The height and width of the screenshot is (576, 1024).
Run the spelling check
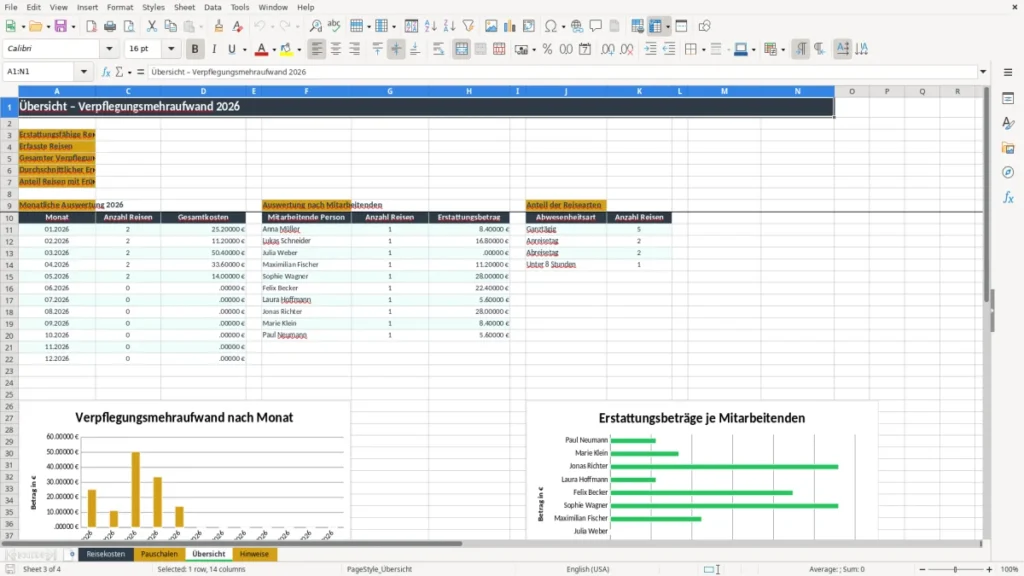[x=334, y=26]
